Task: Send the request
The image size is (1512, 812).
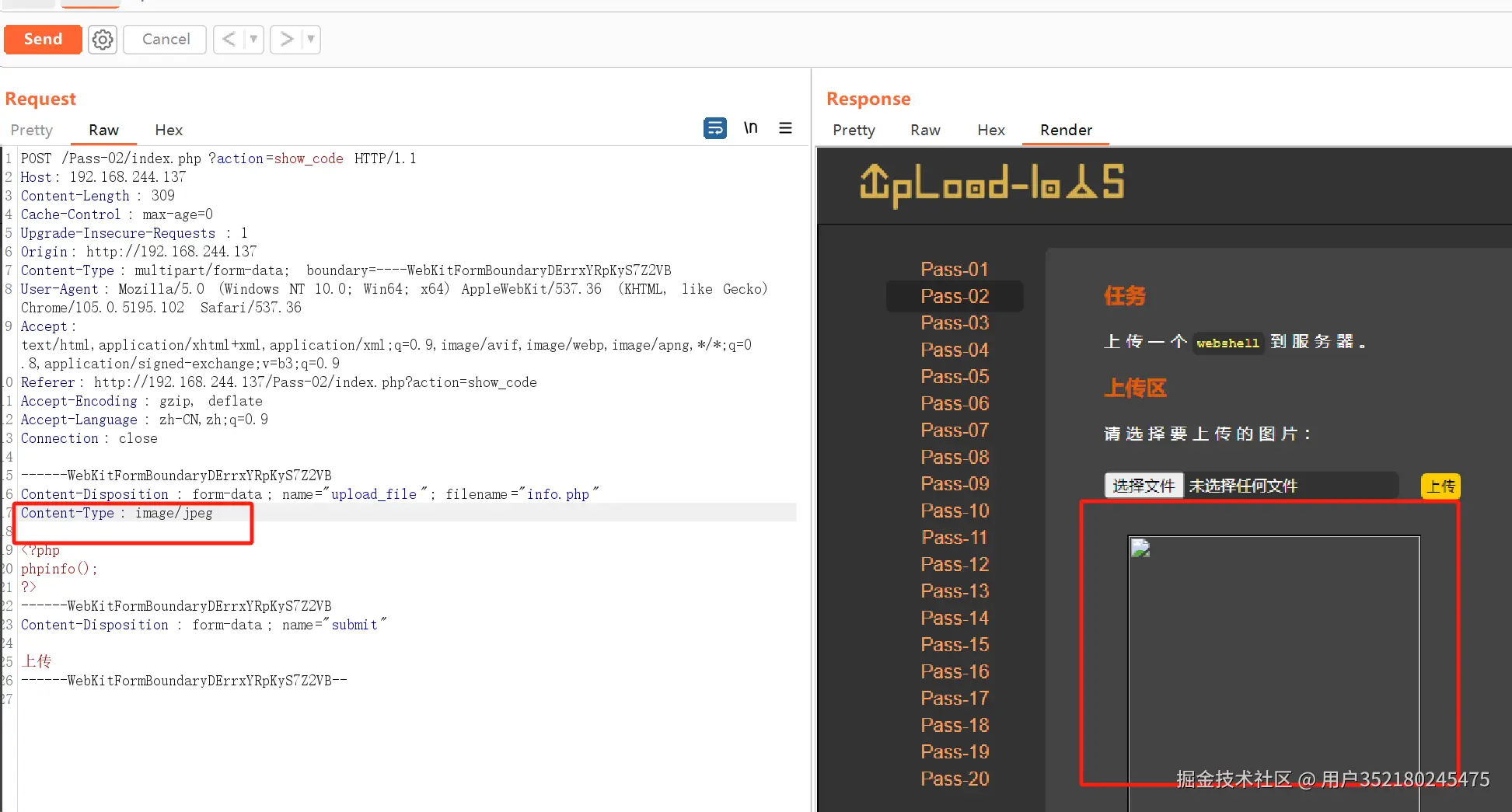Action: point(43,39)
